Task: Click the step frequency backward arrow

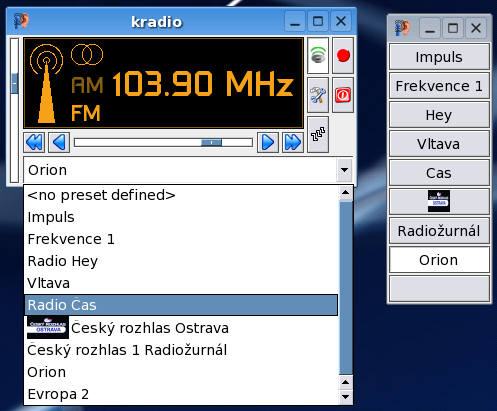Action: click(x=59, y=143)
